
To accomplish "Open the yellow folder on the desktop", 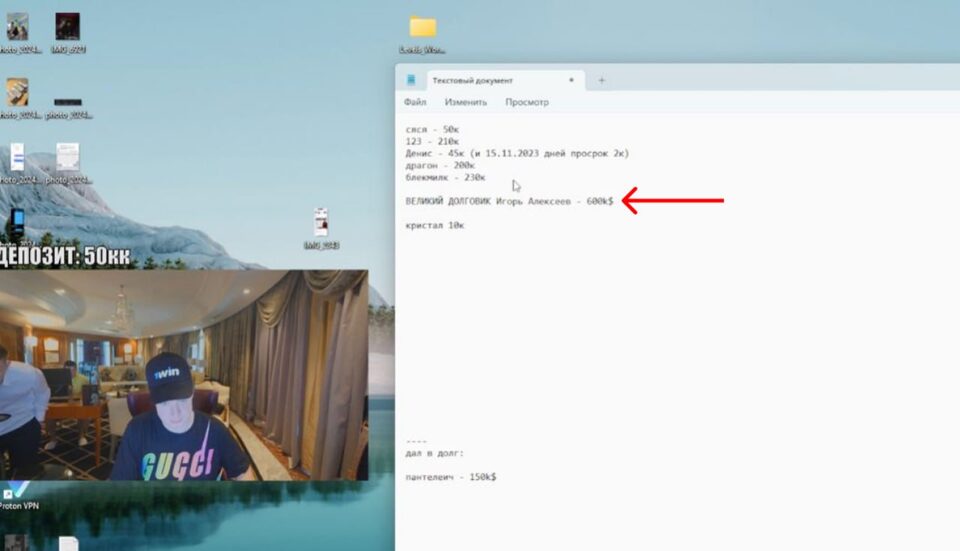I will click(423, 27).
